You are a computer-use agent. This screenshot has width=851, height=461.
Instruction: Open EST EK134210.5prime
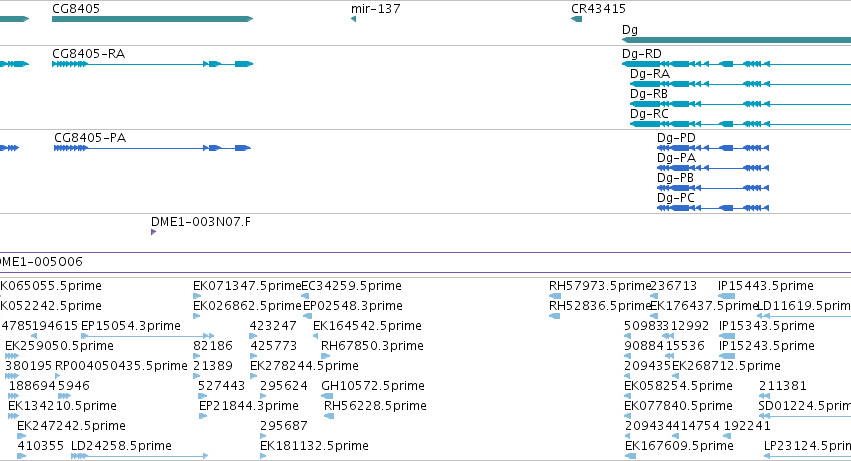(62, 406)
